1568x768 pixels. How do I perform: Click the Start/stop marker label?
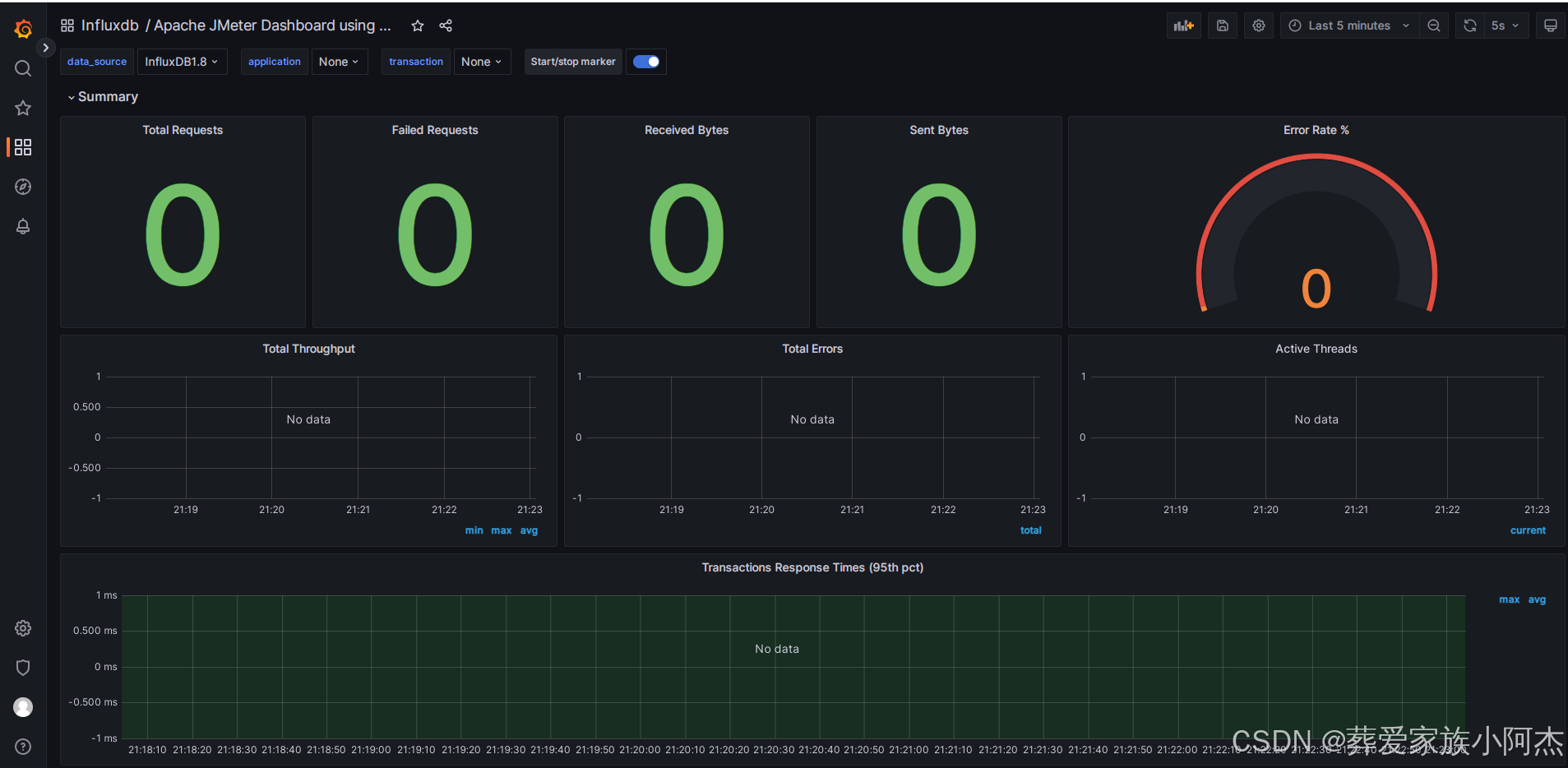point(573,62)
